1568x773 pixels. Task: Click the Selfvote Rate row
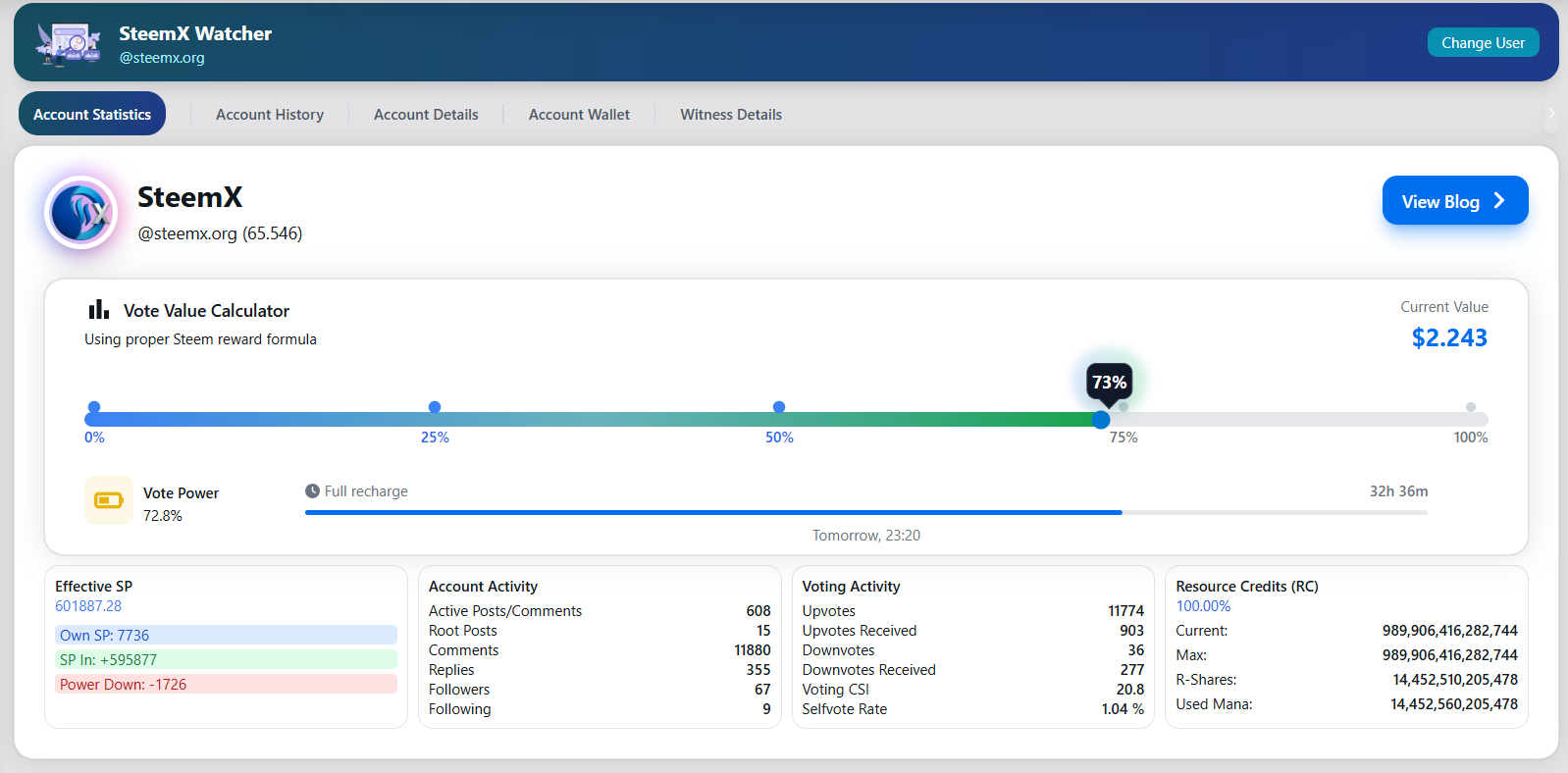(x=973, y=709)
